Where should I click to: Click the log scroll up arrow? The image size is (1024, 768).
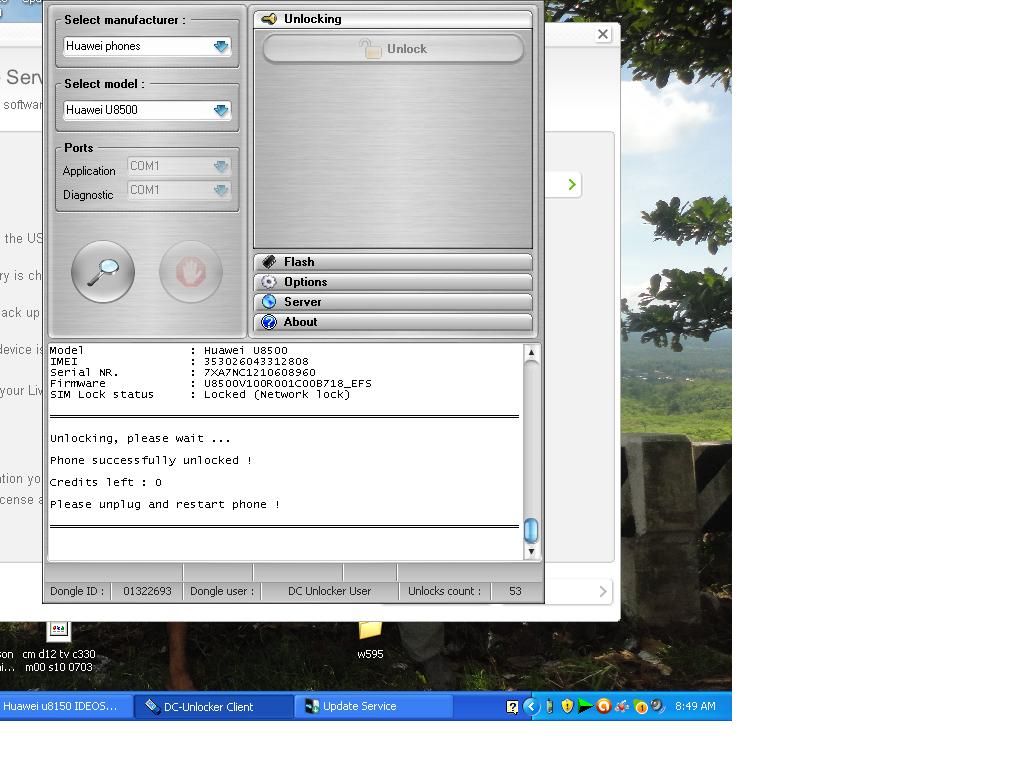[531, 352]
